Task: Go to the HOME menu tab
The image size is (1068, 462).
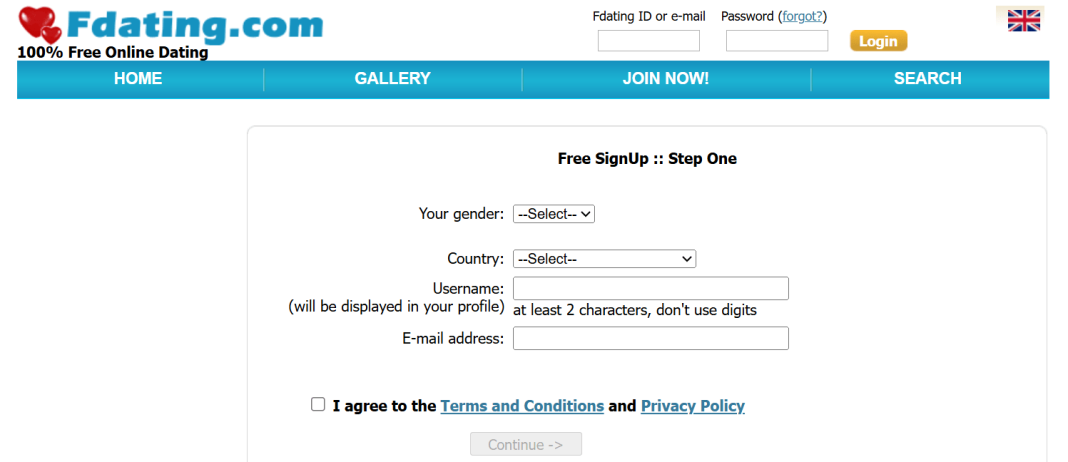Action: (138, 79)
